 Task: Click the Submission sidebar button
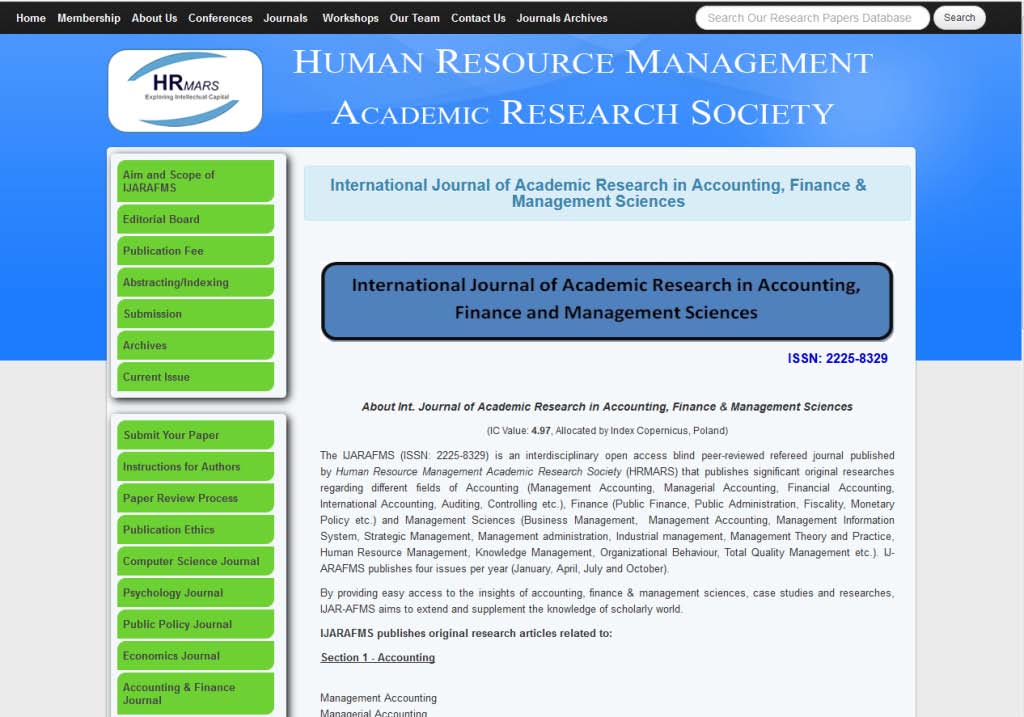[195, 314]
